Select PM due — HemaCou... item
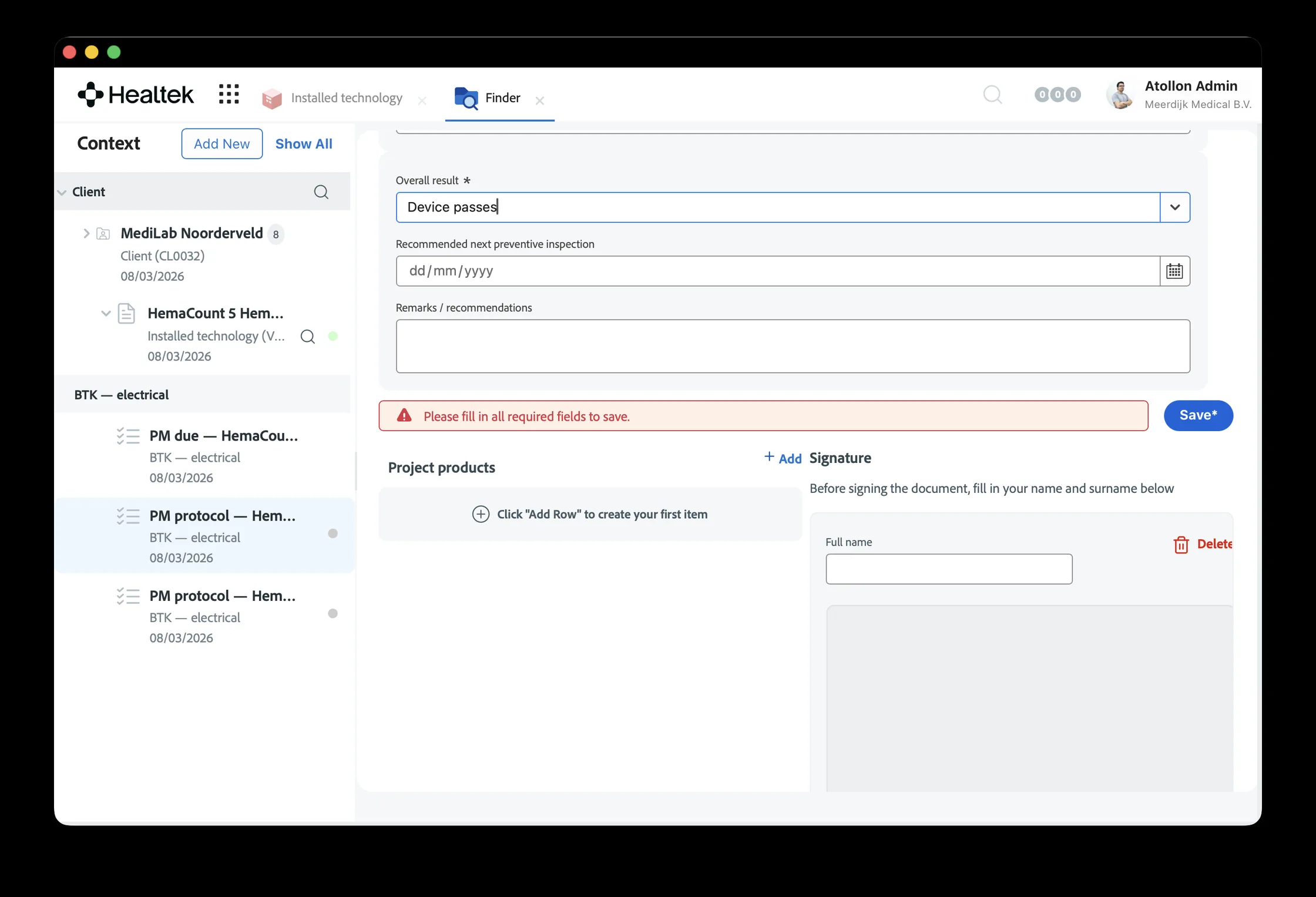The height and width of the screenshot is (897, 1316). [206, 456]
